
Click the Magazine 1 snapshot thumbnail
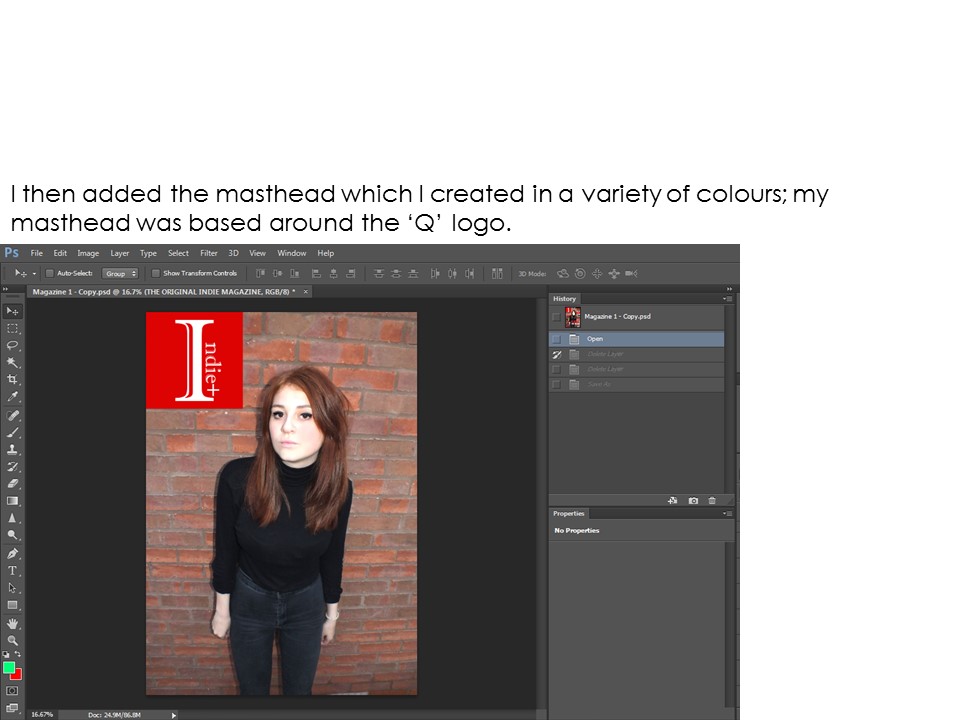(573, 317)
